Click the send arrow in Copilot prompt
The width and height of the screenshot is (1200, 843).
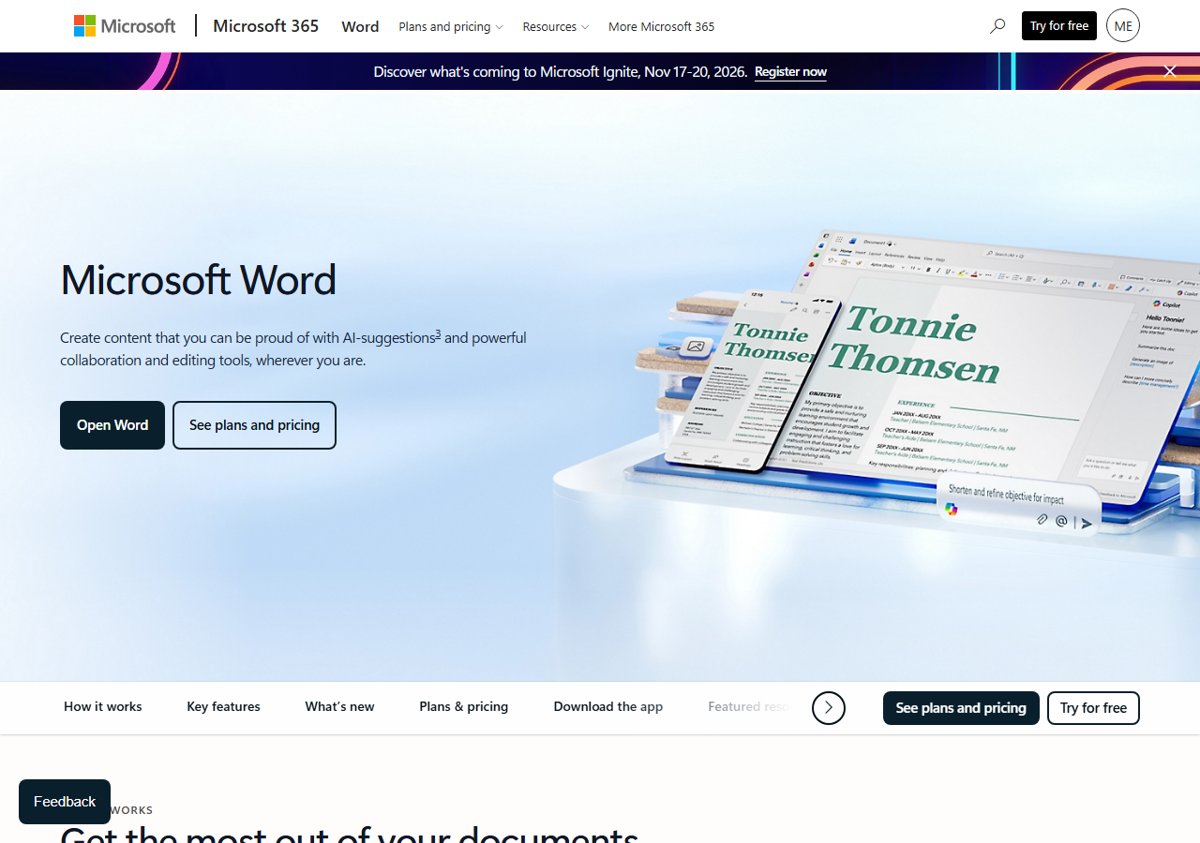[1086, 522]
